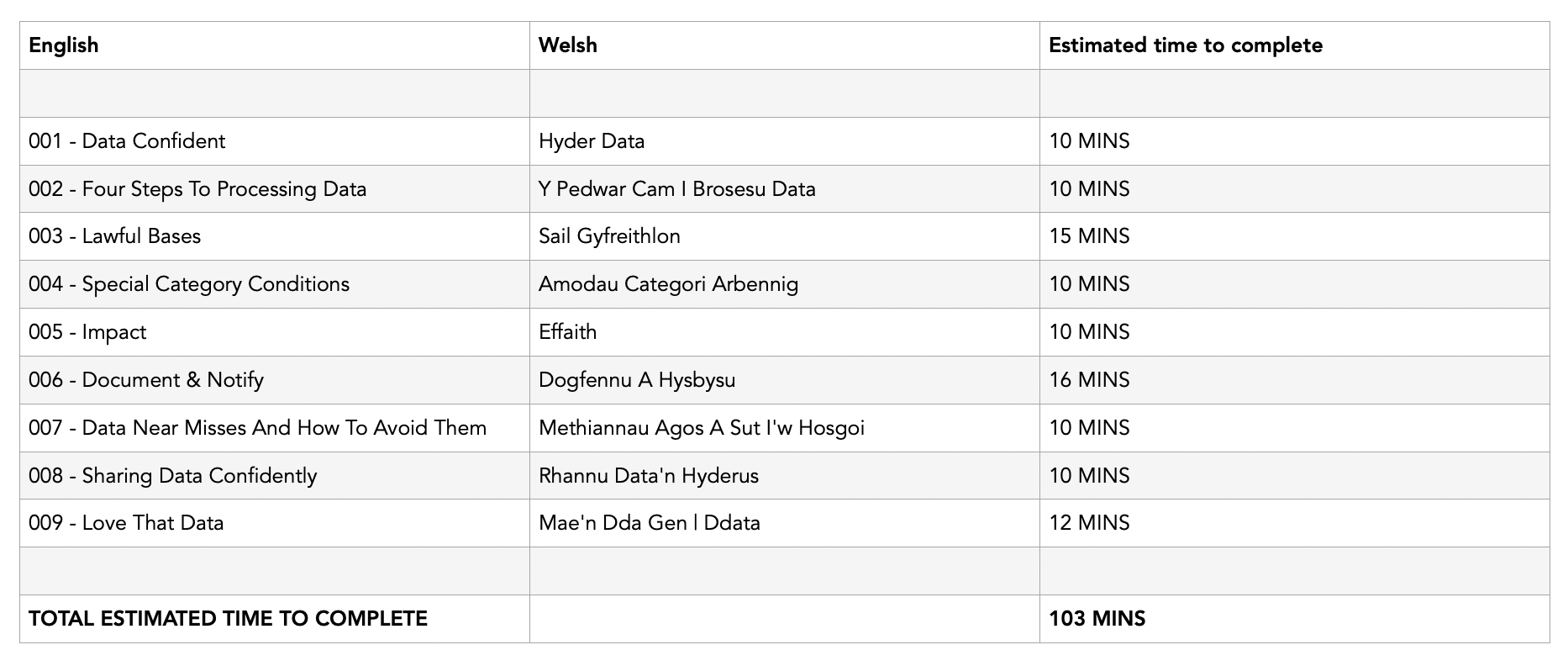The height and width of the screenshot is (666, 1568).
Task: Select the 16 MINS time cell
Action: (x=1295, y=380)
